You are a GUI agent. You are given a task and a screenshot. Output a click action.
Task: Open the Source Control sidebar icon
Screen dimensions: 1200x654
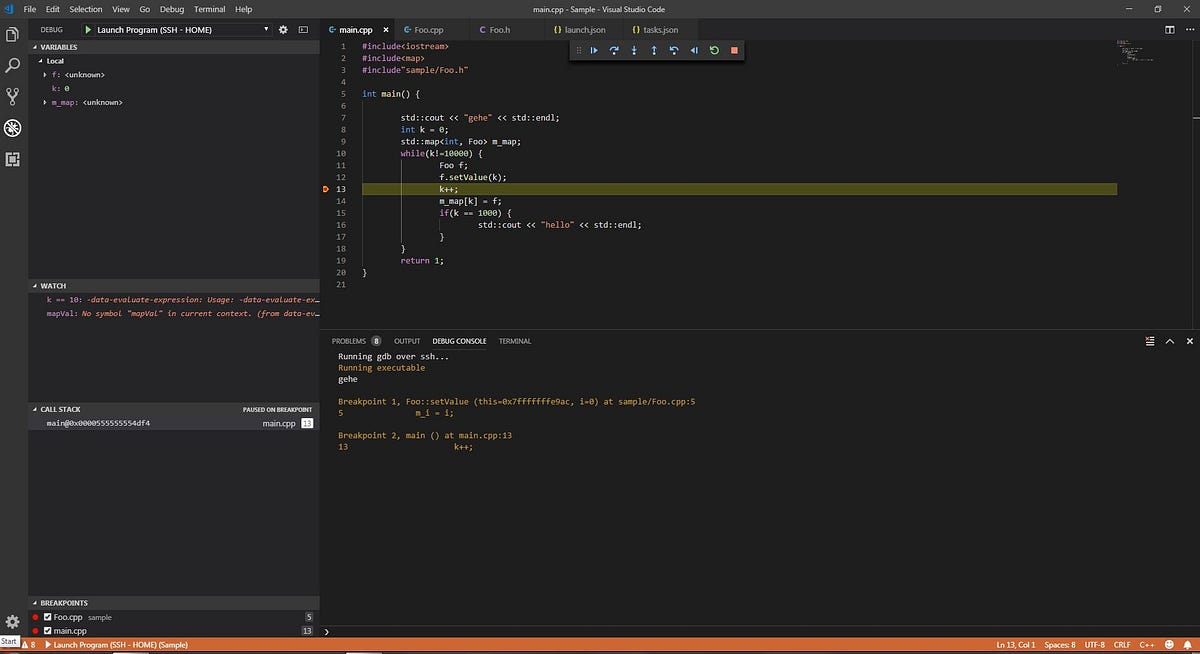(11, 95)
